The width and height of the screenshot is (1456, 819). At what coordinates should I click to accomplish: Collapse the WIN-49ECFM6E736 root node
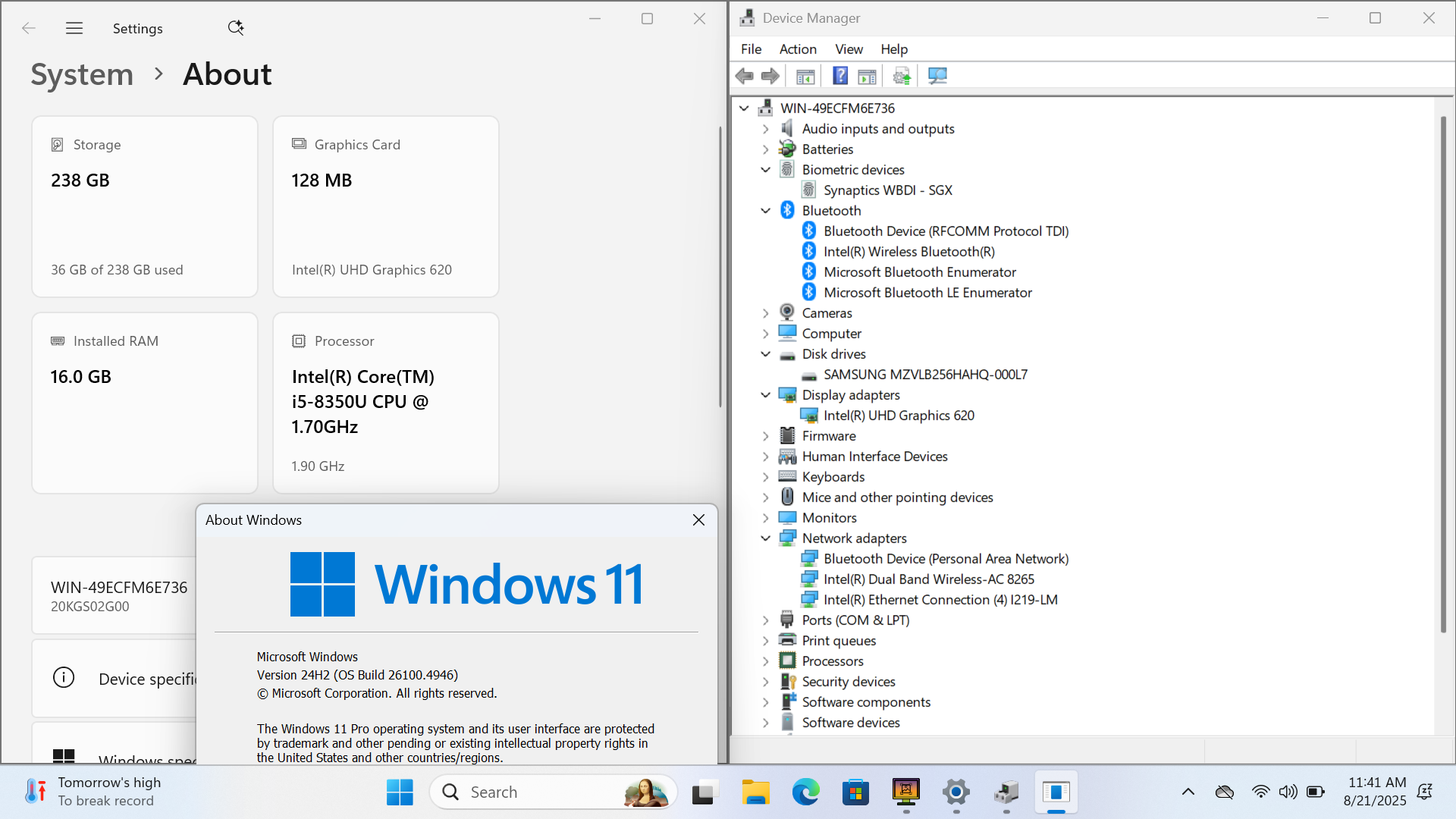point(744,108)
